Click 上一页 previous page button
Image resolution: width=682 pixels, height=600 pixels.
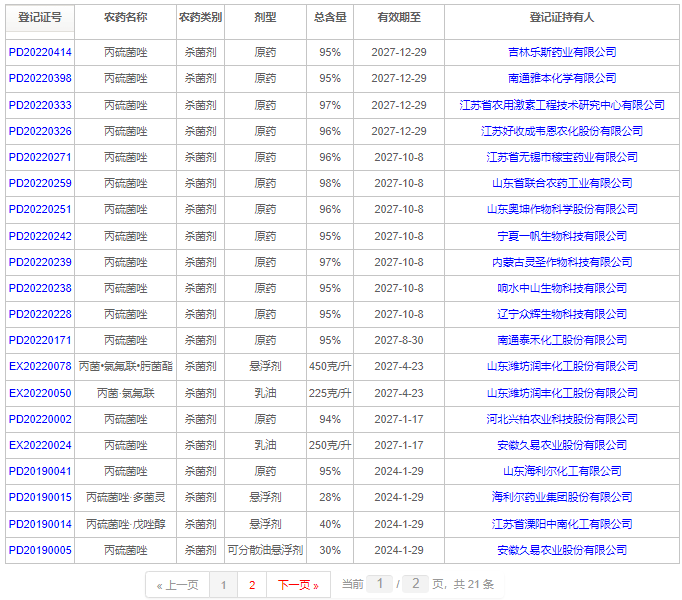177,585
